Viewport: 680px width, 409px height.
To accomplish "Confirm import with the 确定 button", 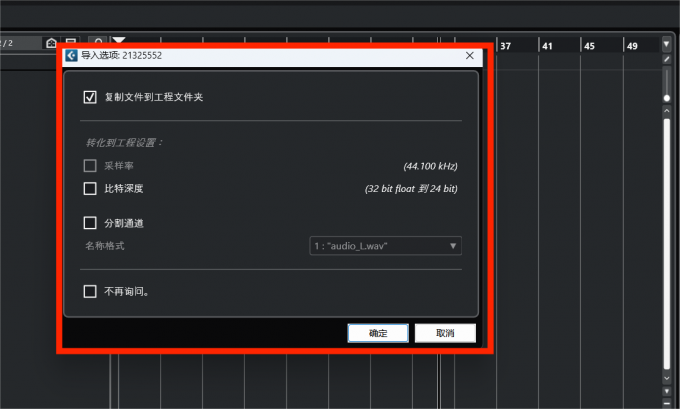I will pos(378,333).
